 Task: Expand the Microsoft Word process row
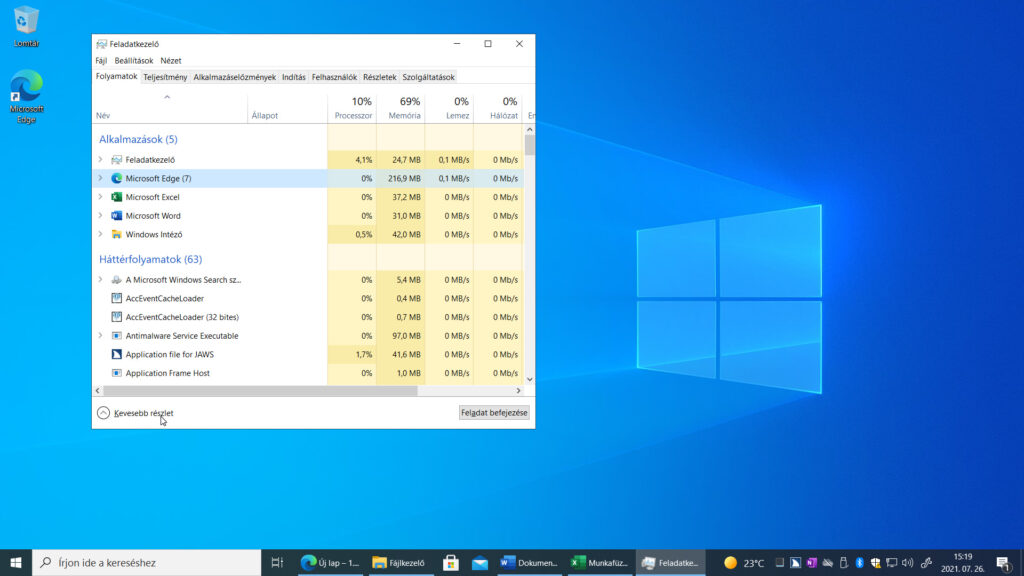click(x=101, y=216)
